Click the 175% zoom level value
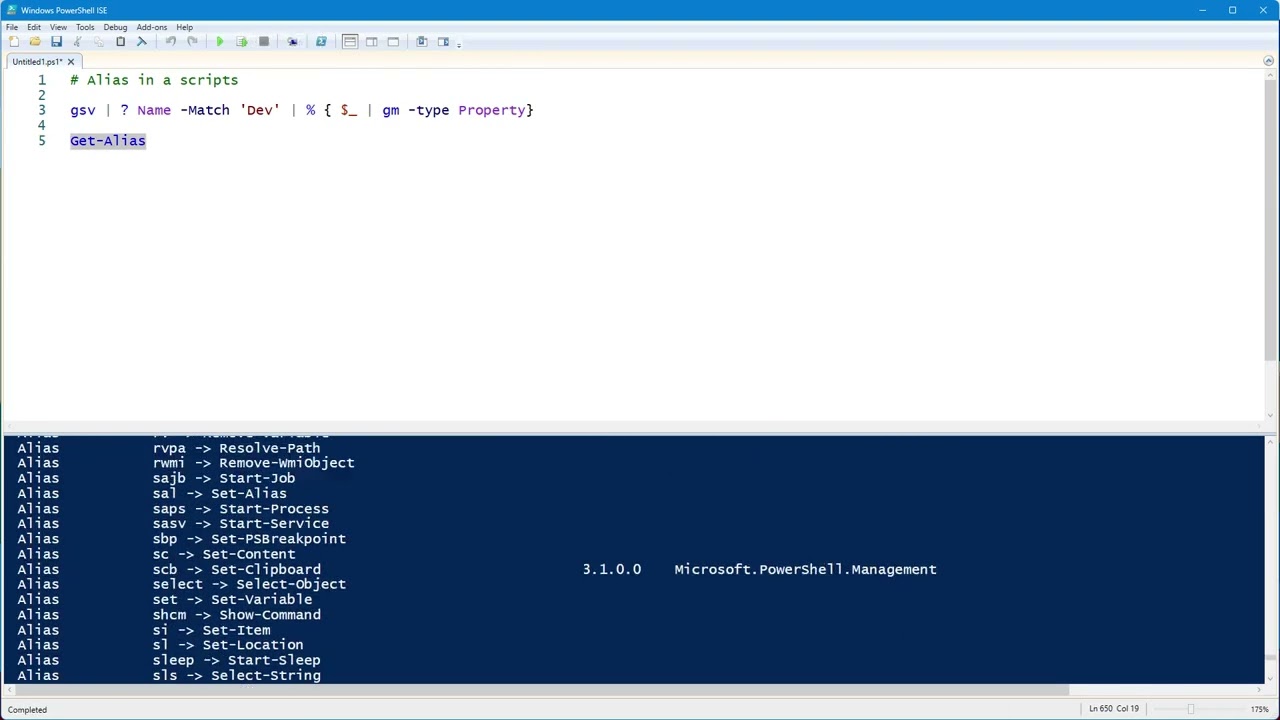The width and height of the screenshot is (1280, 720). 1259,709
